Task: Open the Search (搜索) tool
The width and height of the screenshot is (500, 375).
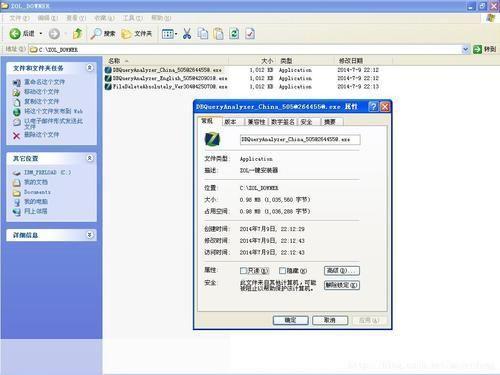Action: tap(103, 33)
